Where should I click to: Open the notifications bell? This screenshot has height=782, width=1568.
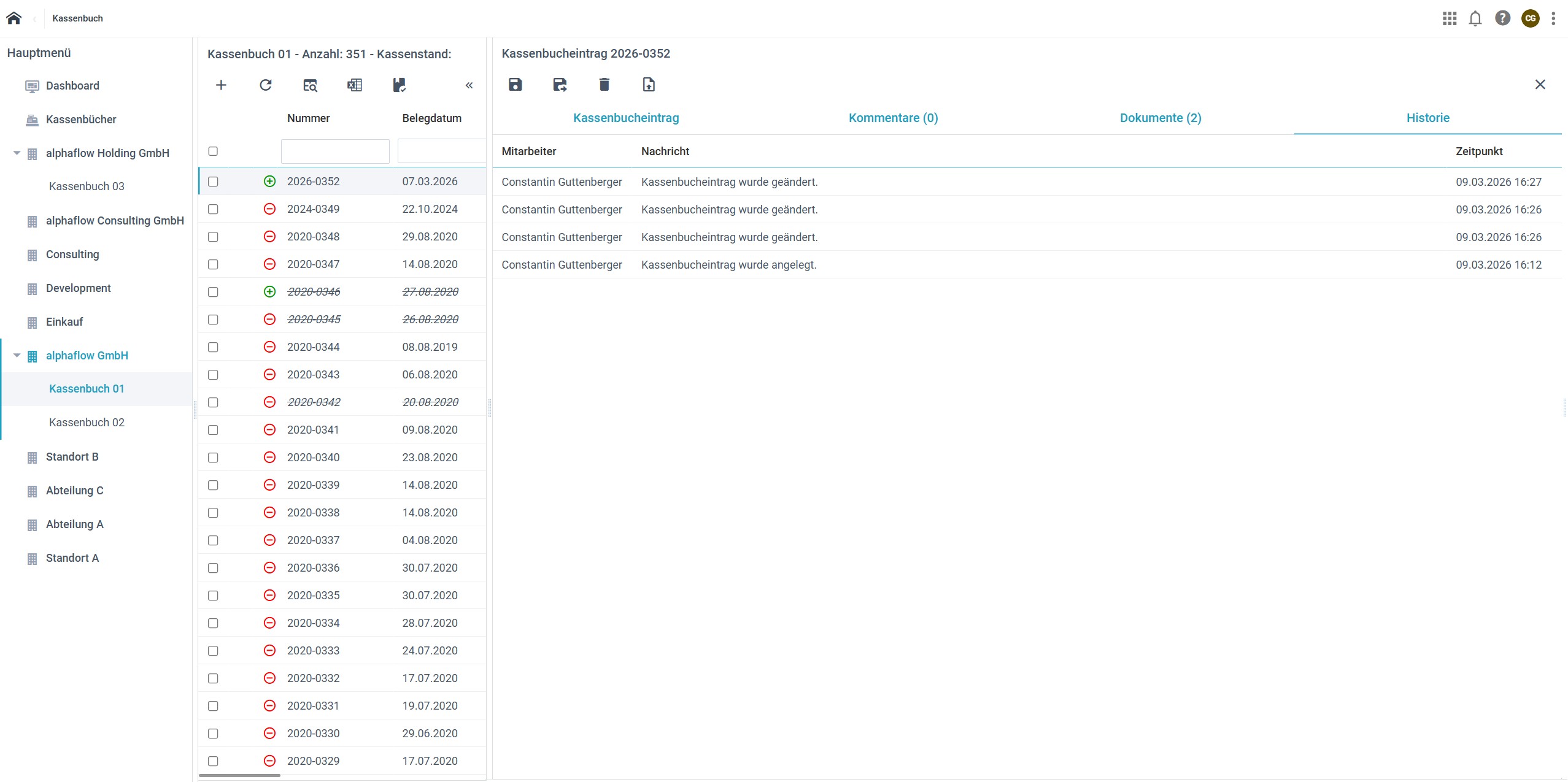pyautogui.click(x=1475, y=18)
